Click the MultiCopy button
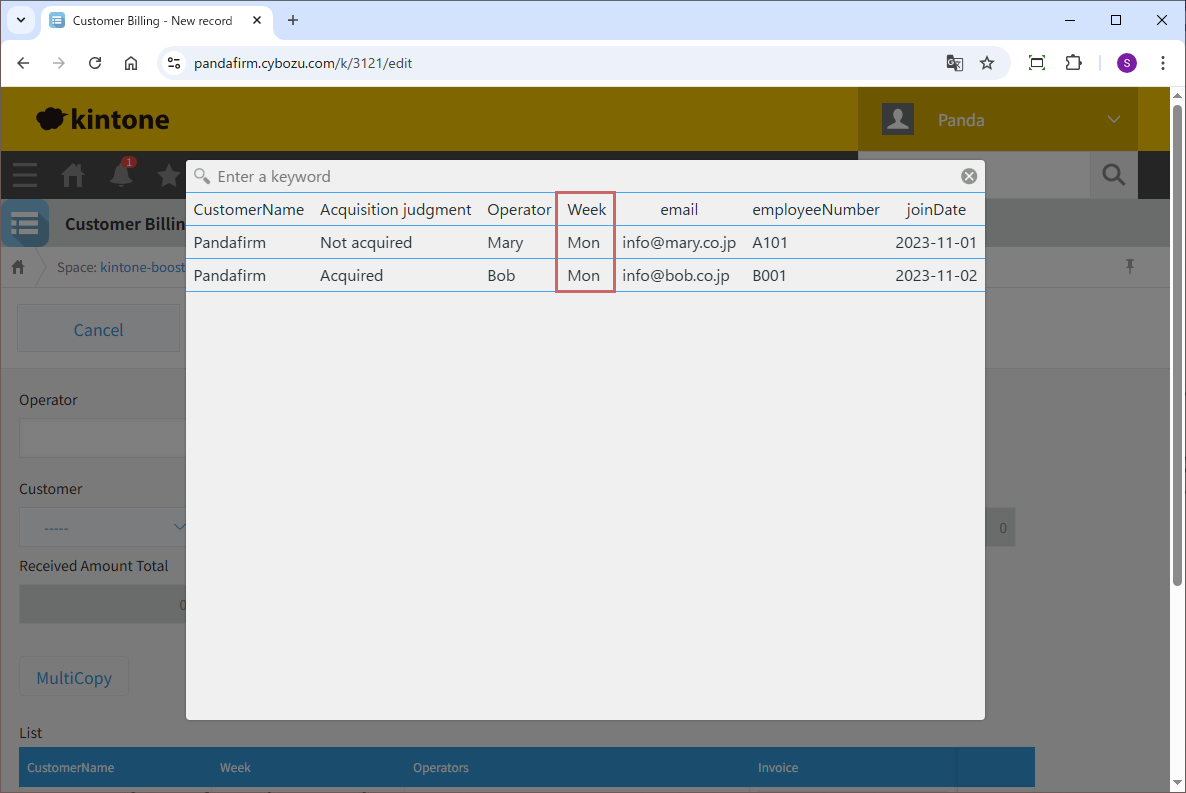 click(74, 678)
